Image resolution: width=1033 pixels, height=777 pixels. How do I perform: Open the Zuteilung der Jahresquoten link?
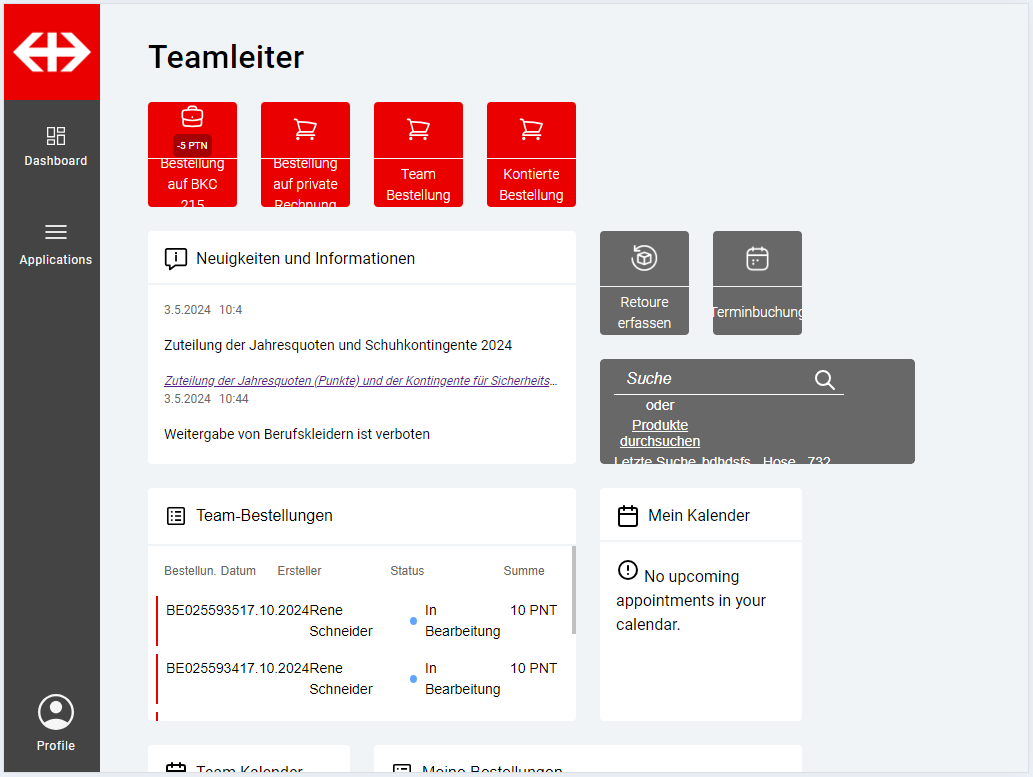(x=360, y=381)
